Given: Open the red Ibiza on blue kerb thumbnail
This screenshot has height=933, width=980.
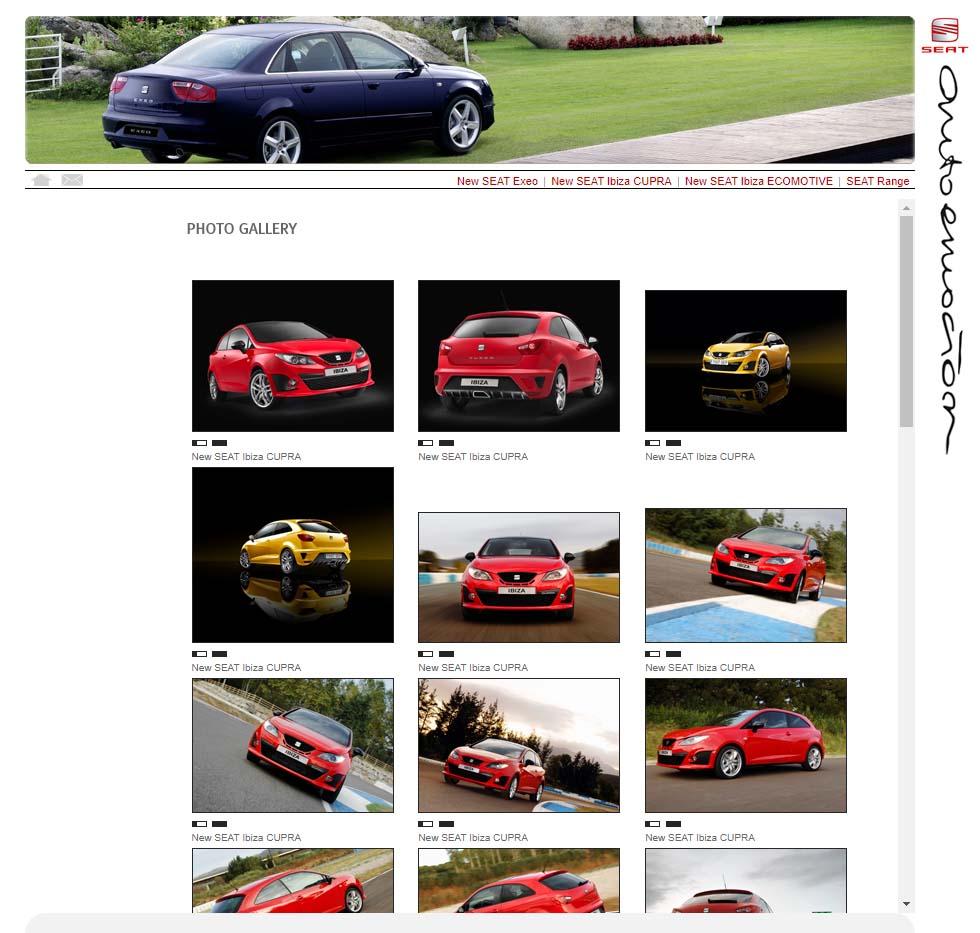Looking at the screenshot, I should pos(746,575).
